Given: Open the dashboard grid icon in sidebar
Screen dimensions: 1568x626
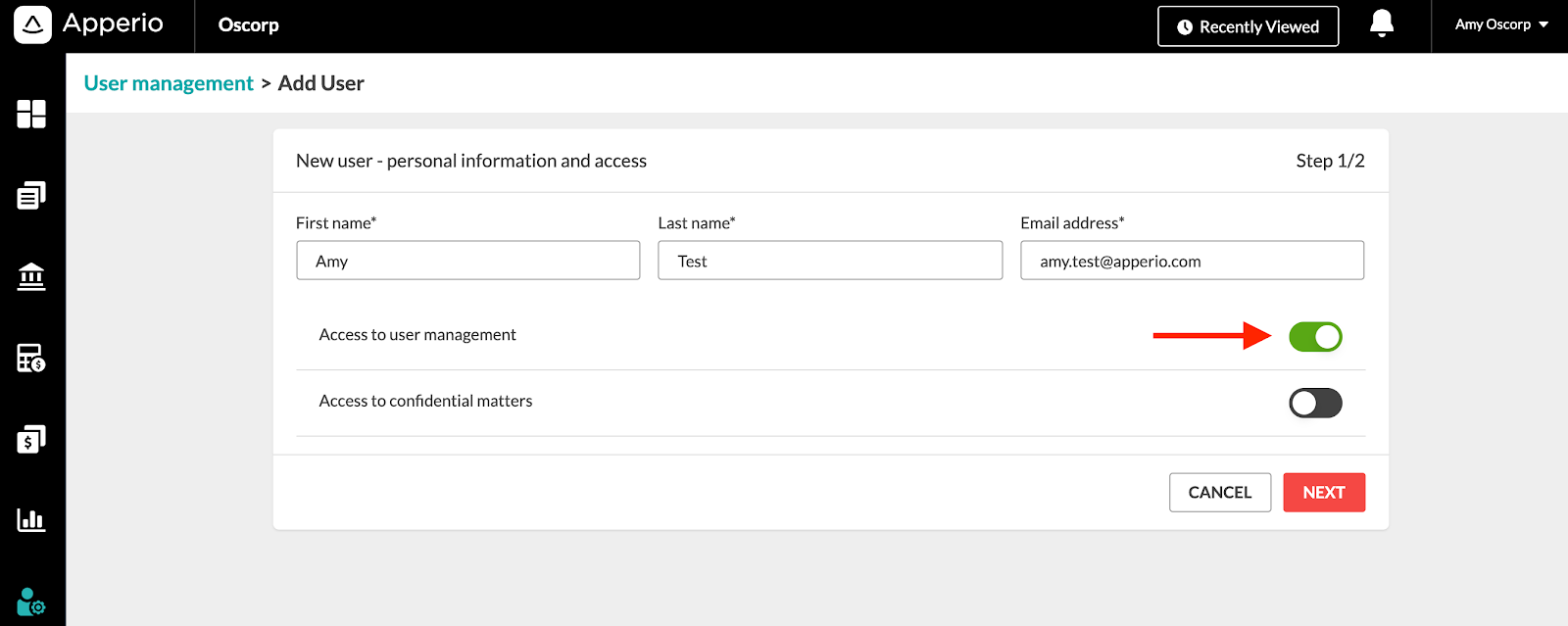Looking at the screenshot, I should 31,115.
